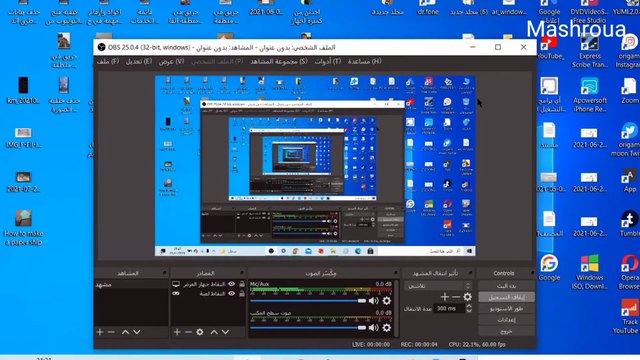Add a new source with the plus icon
This screenshot has width=640, height=360.
click(x=177, y=332)
